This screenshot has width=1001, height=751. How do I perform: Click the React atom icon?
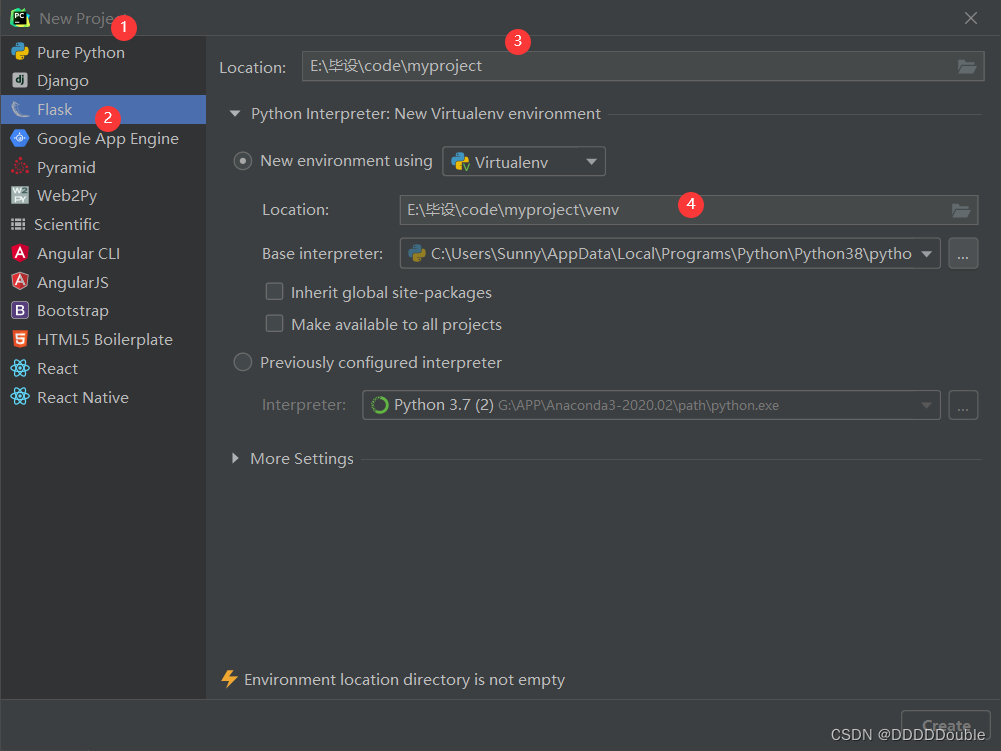20,368
